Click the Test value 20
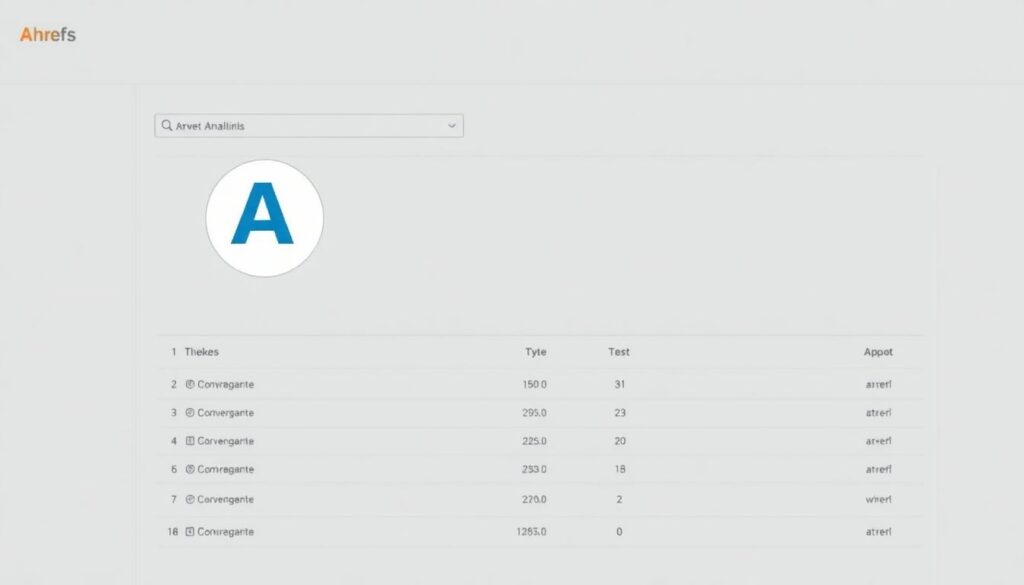This screenshot has height=585, width=1024. pos(620,441)
